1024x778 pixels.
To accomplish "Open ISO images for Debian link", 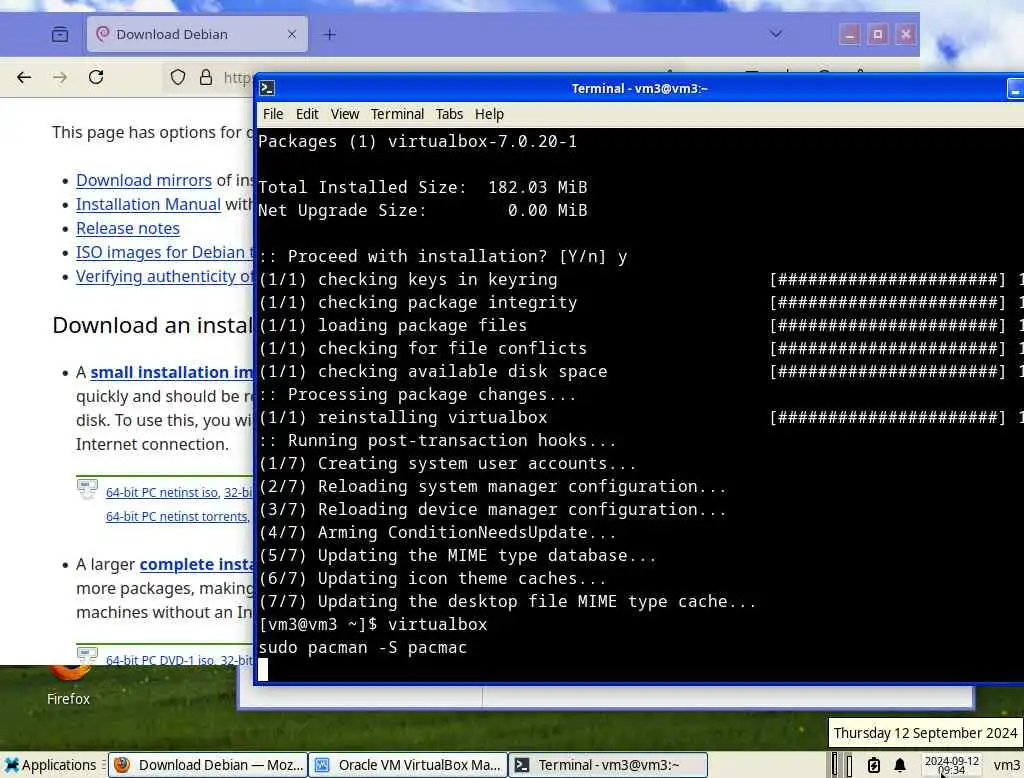I will pos(165,252).
